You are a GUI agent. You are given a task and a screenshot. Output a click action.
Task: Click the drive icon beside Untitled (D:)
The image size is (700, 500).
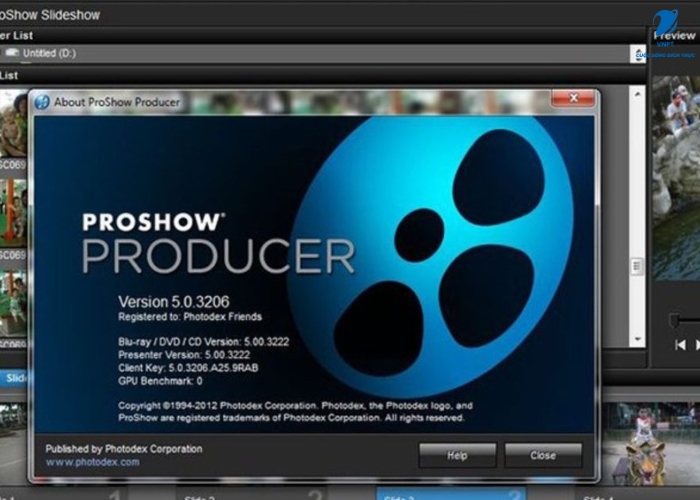12,53
